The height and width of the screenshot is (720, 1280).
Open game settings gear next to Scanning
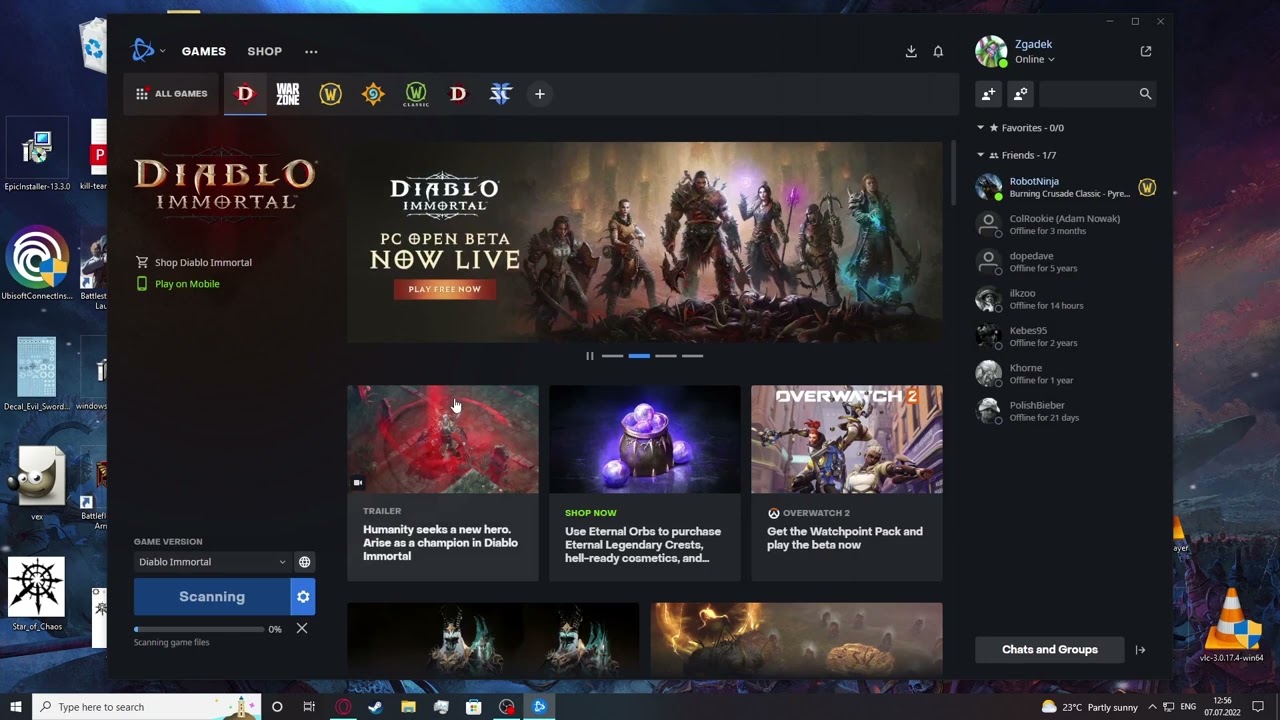click(x=303, y=597)
